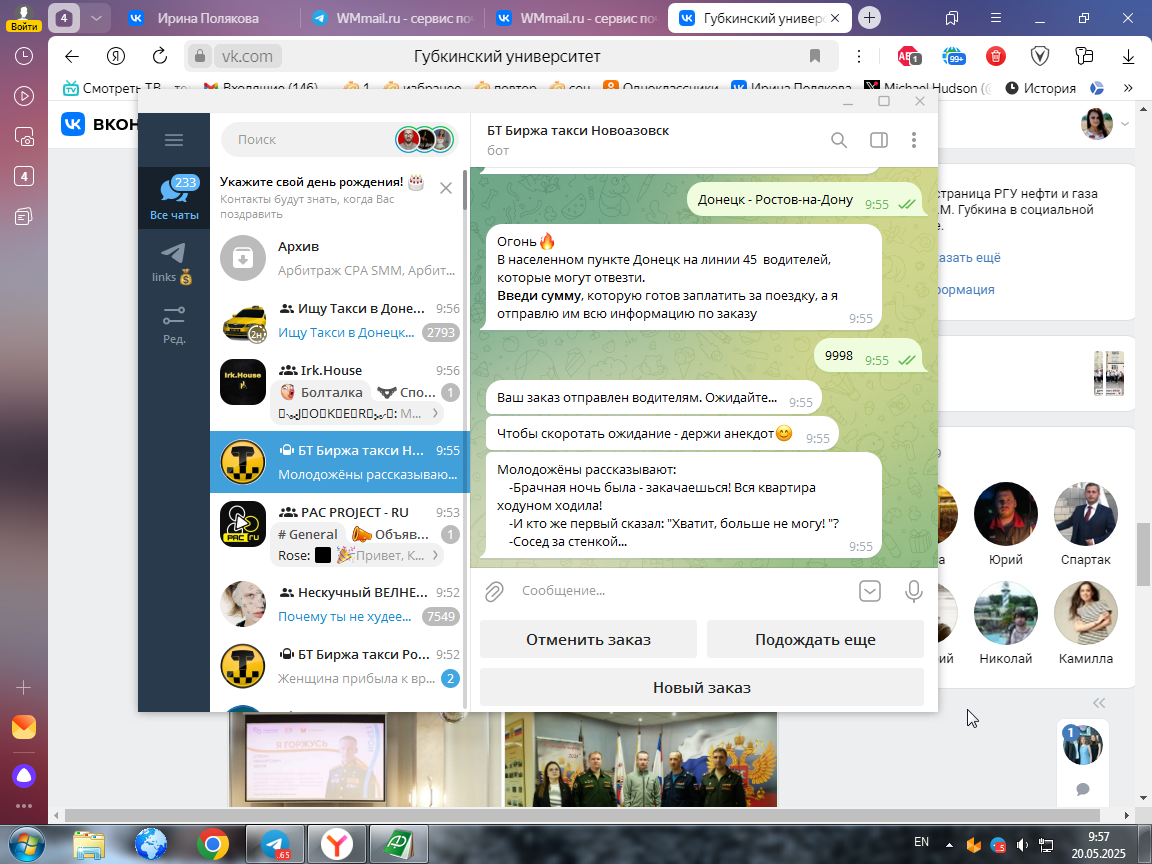The image size is (1152, 864).
Task: Switch to second WMmail.ru tab with VK icon
Action: 577,18
